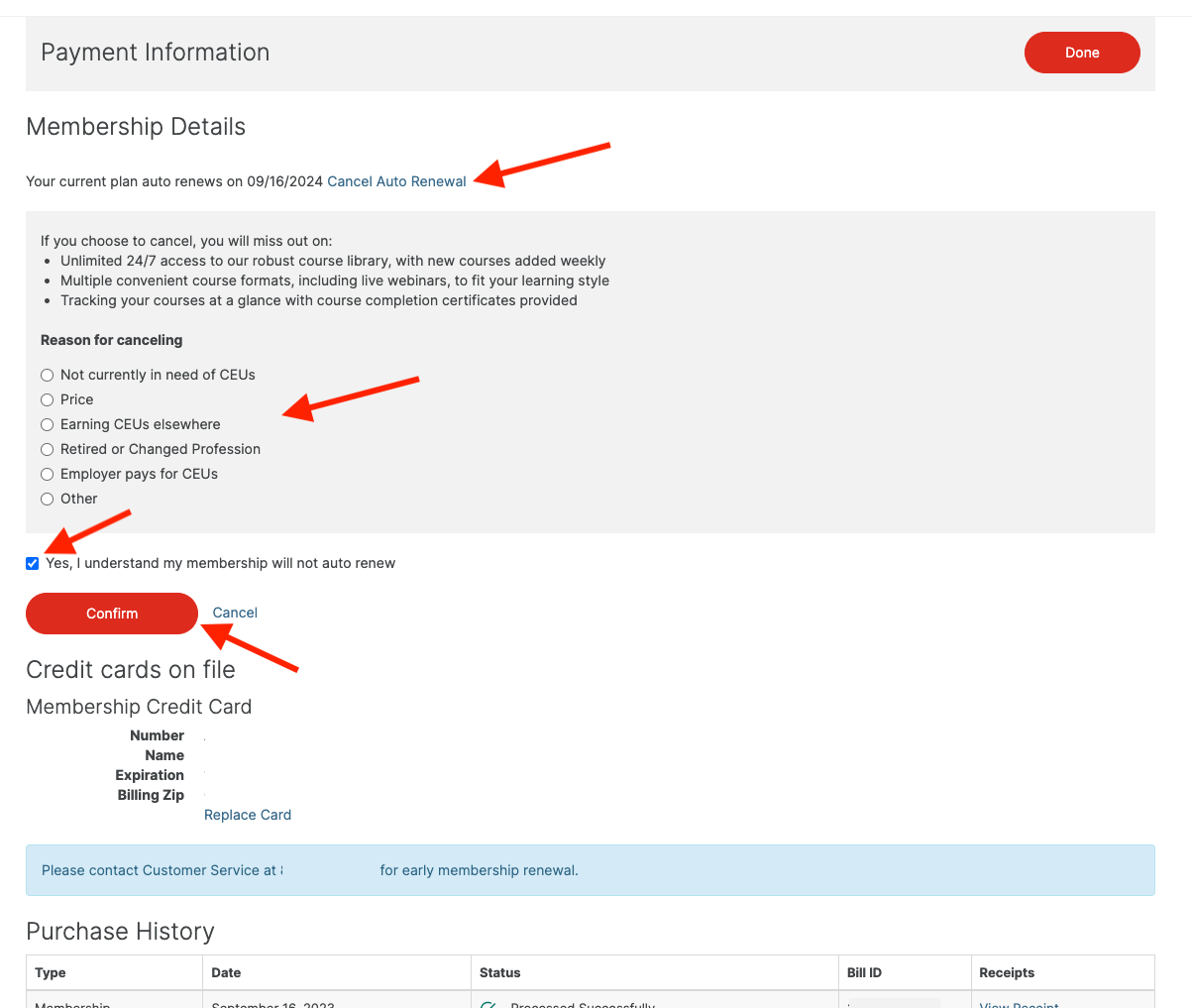The image size is (1192, 1008).
Task: Select "Retired or Changed Profession" reason
Action: [47, 449]
